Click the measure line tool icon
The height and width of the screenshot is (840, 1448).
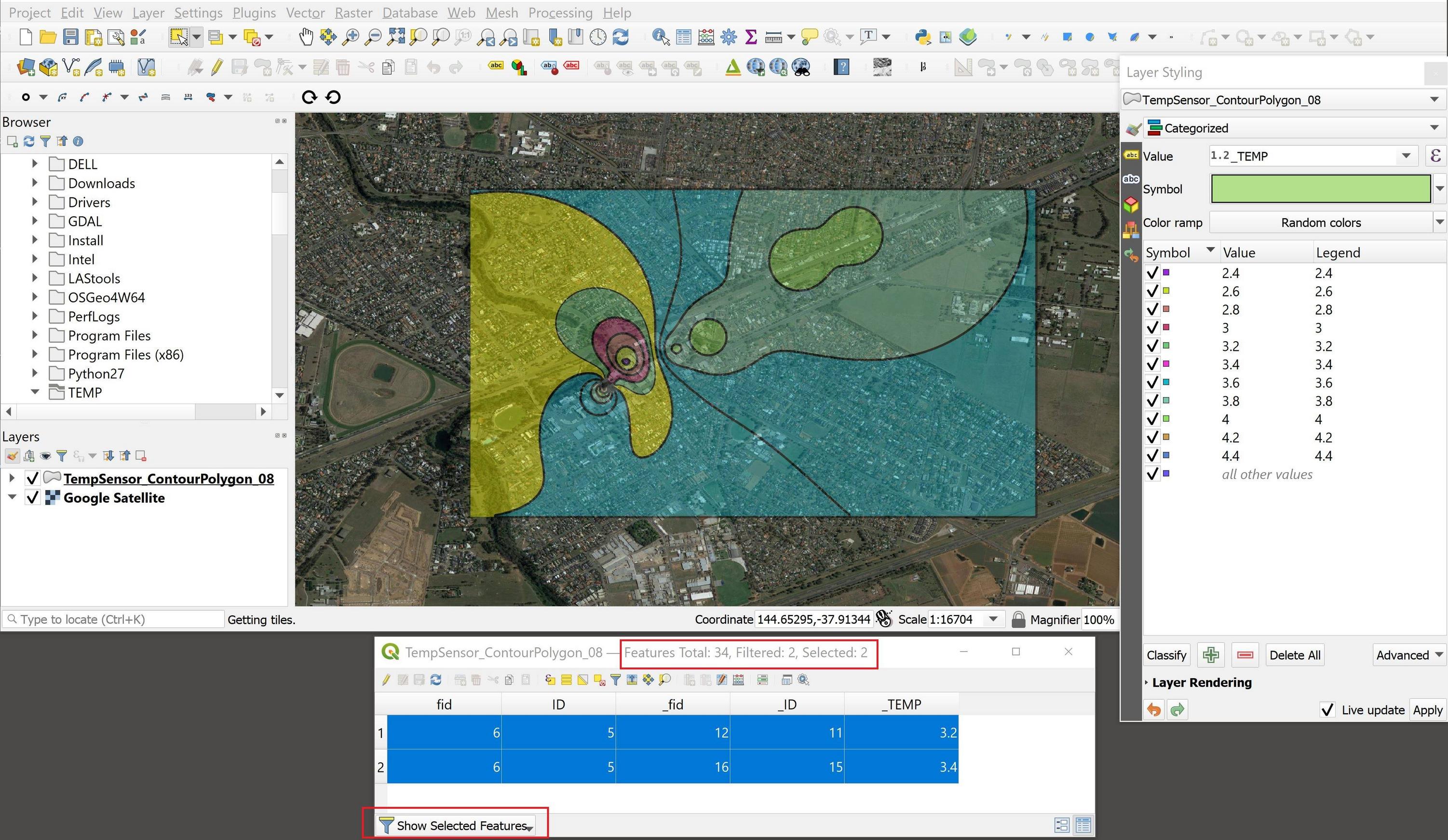(x=775, y=37)
